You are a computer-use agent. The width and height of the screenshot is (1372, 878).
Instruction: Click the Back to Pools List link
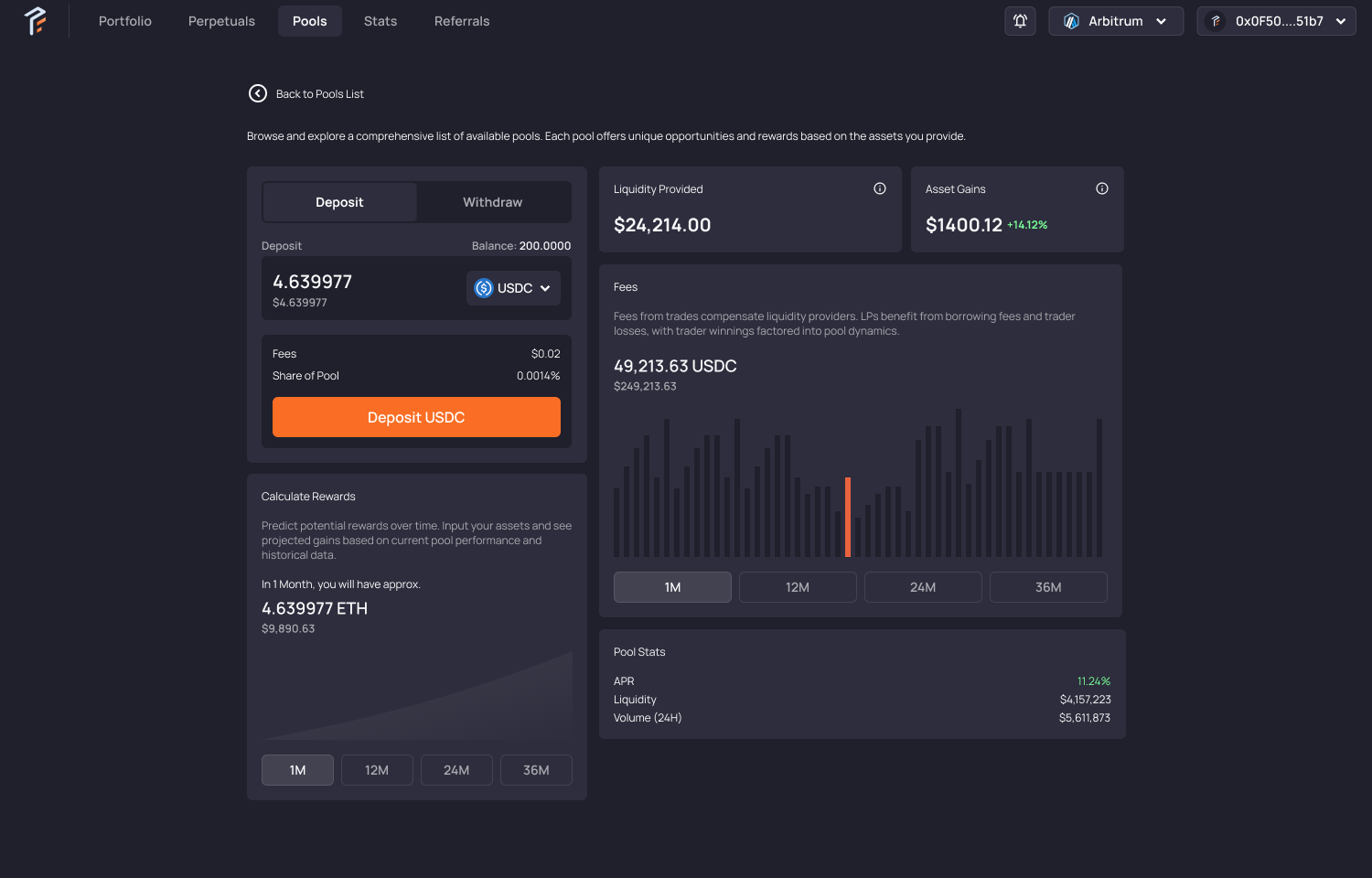click(x=319, y=94)
